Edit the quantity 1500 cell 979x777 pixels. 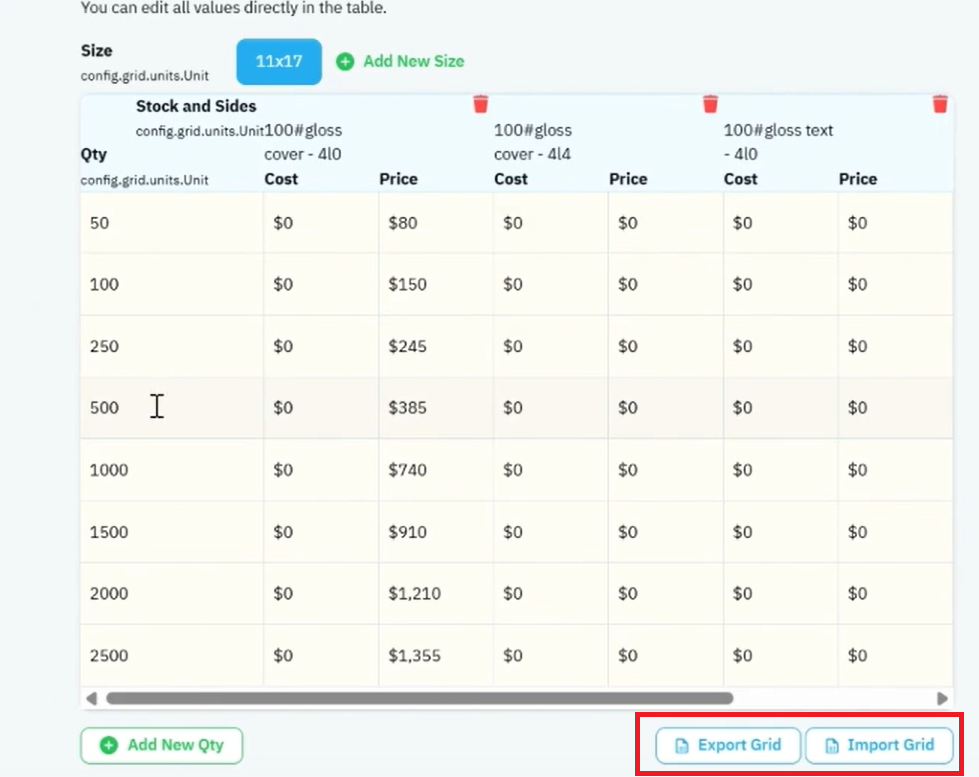[x=172, y=532]
